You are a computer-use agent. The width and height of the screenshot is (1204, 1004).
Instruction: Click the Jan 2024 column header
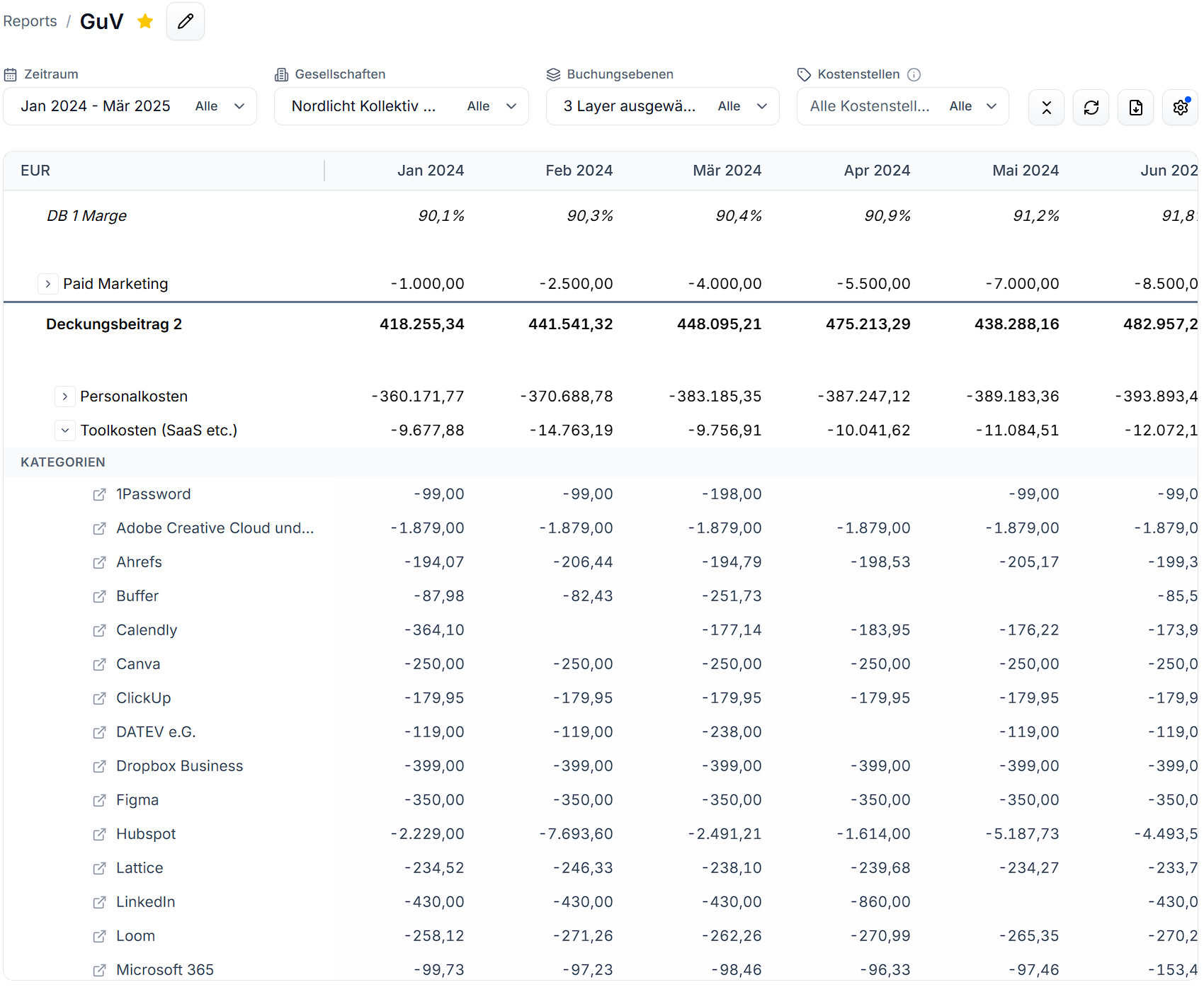click(431, 171)
